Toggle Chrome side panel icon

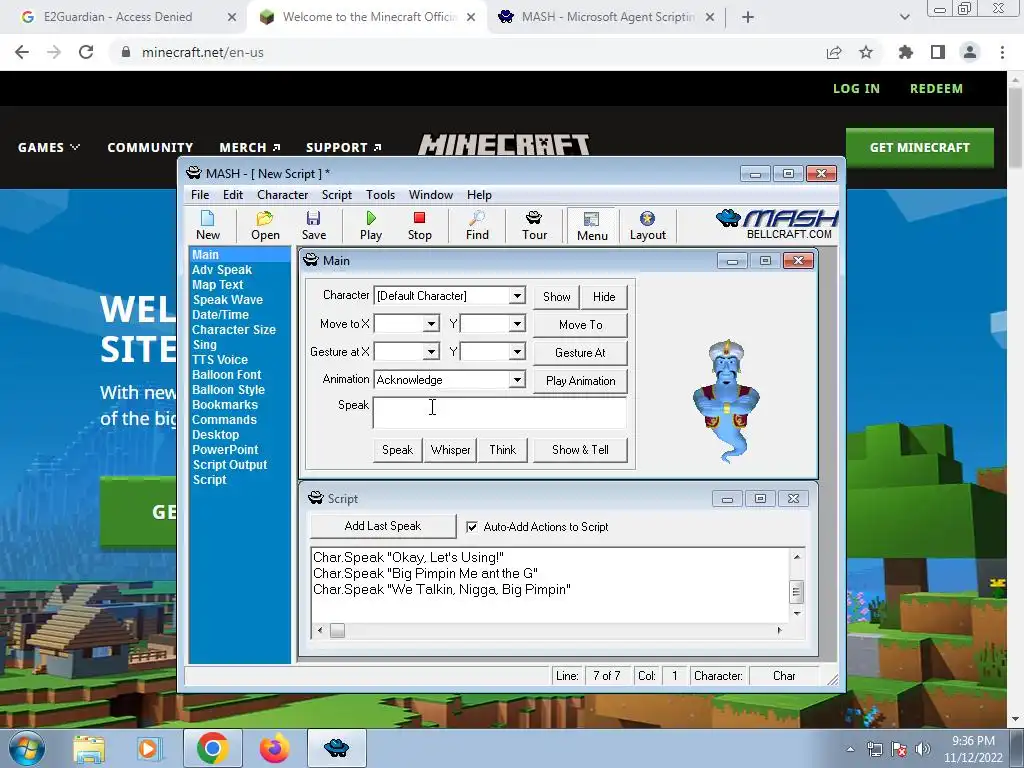(x=938, y=52)
